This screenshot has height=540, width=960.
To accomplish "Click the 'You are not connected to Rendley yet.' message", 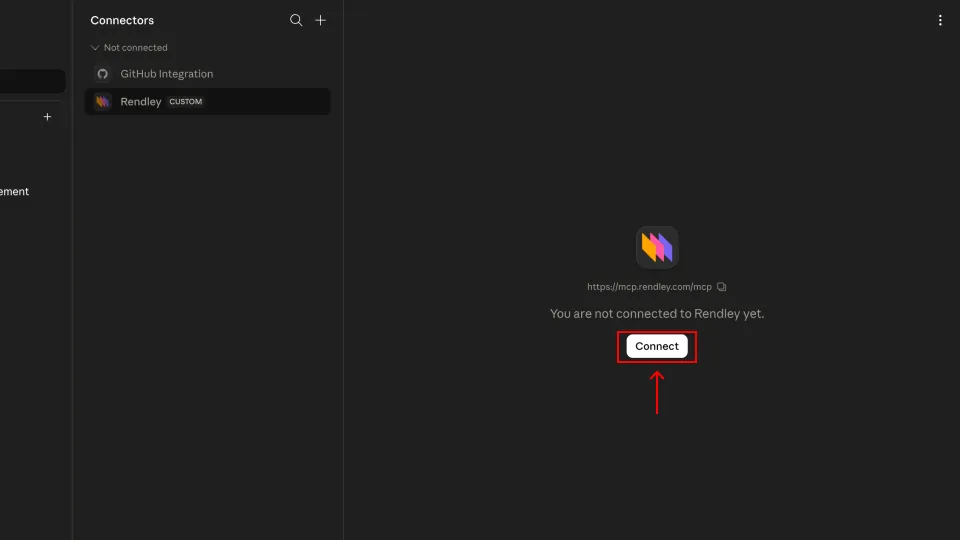I will point(657,313).
